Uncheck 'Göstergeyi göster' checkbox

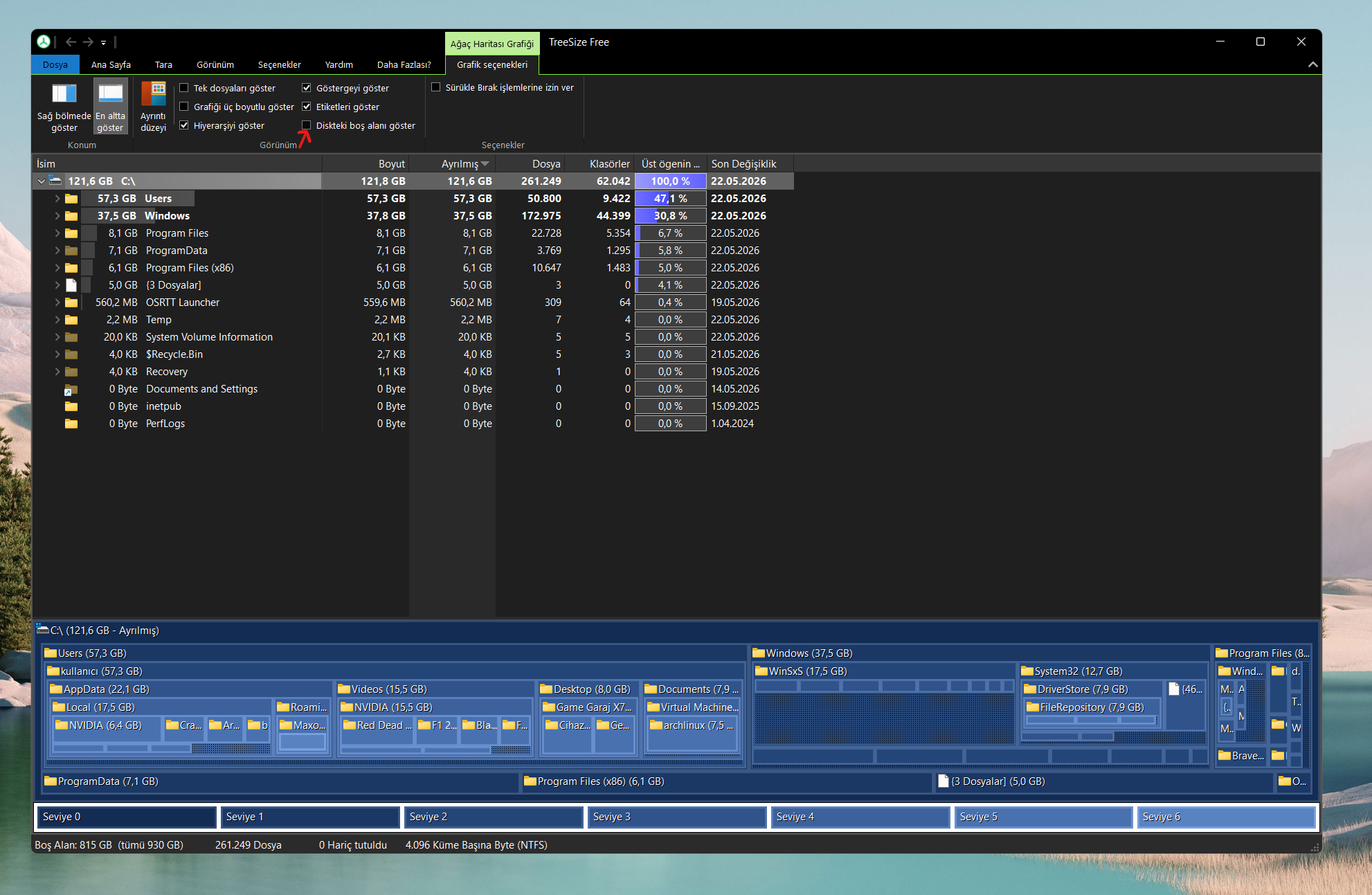307,88
